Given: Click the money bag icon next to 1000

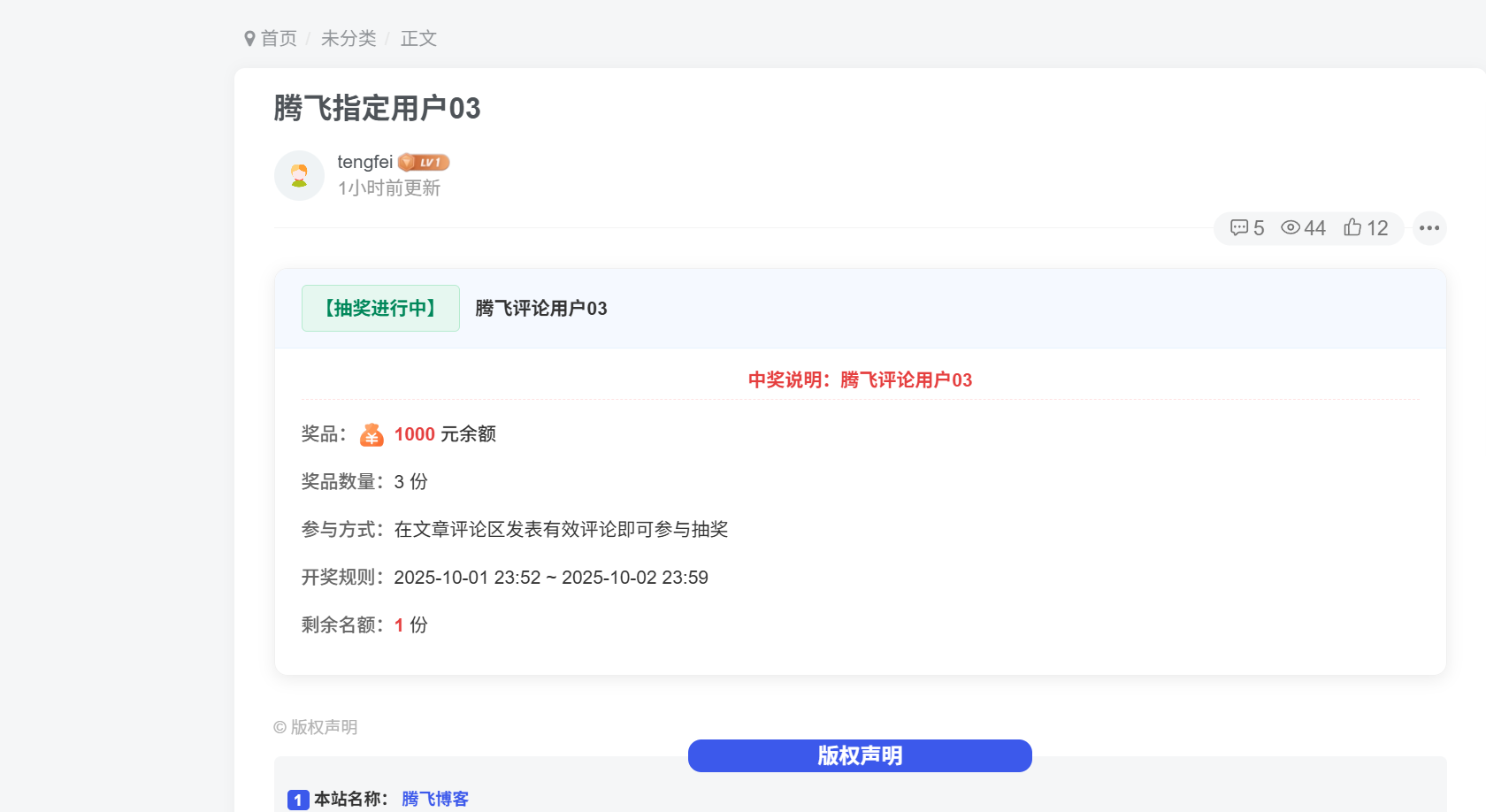Looking at the screenshot, I should (x=371, y=434).
